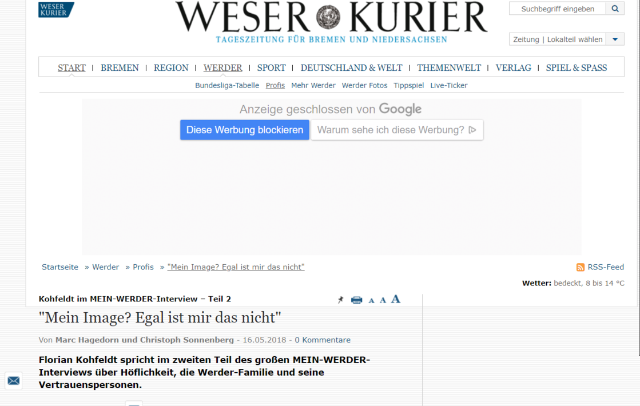Screen dimensions: 640x406
Task: Open the Live-Ticker submenu link
Action: tap(449, 85)
